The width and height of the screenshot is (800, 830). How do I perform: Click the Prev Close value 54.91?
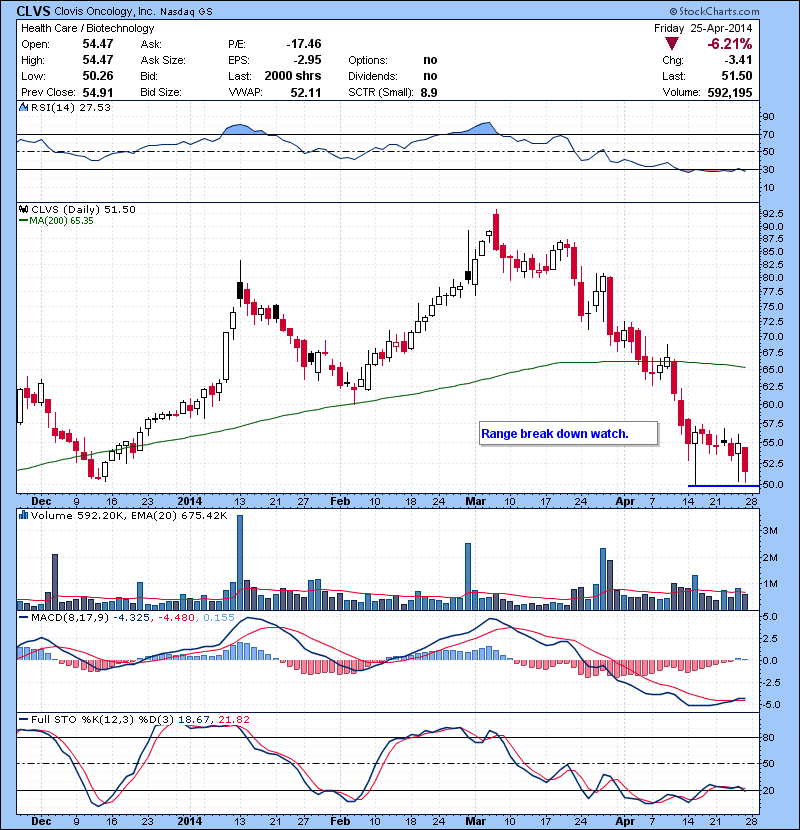click(98, 92)
